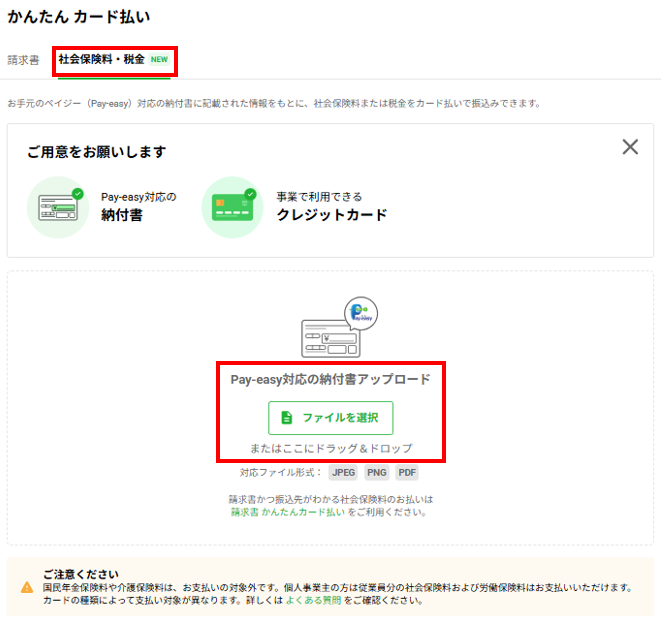Image resolution: width=665 pixels, height=619 pixels.
Task: Click the ご注意ください heading
Action: [x=81, y=574]
